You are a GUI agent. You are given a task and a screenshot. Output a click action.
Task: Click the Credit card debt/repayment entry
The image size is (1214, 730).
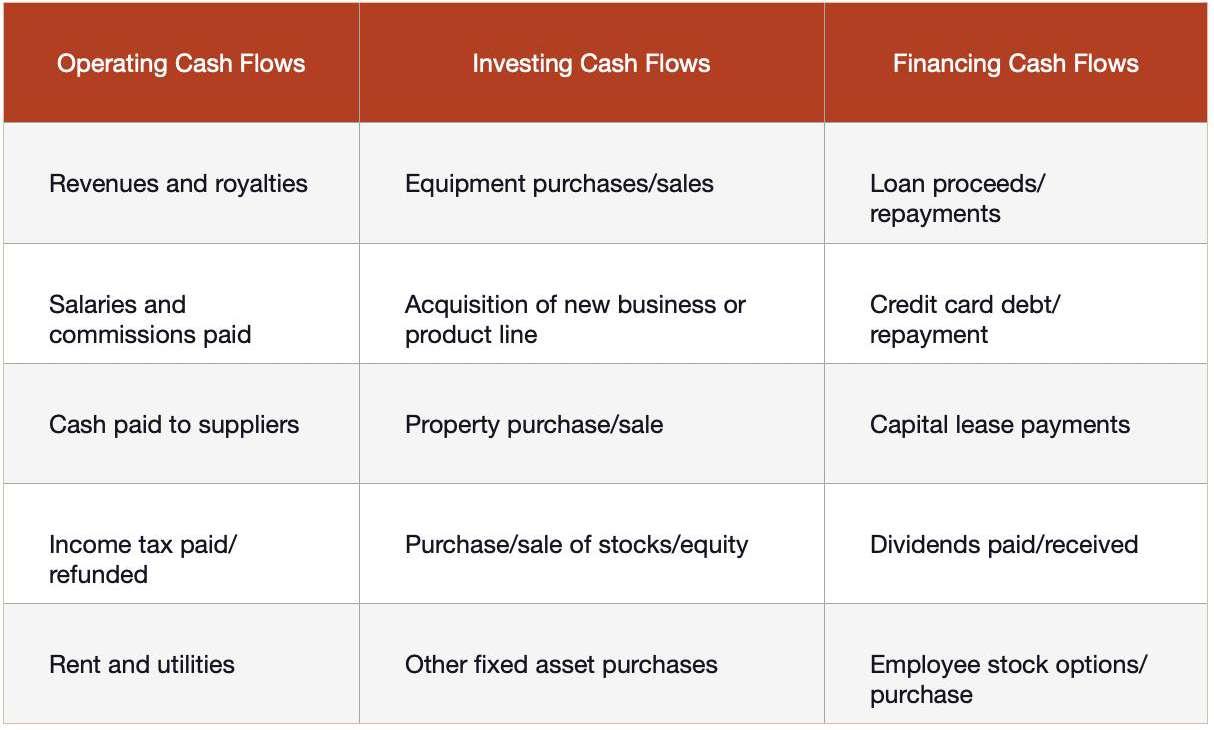(964, 319)
